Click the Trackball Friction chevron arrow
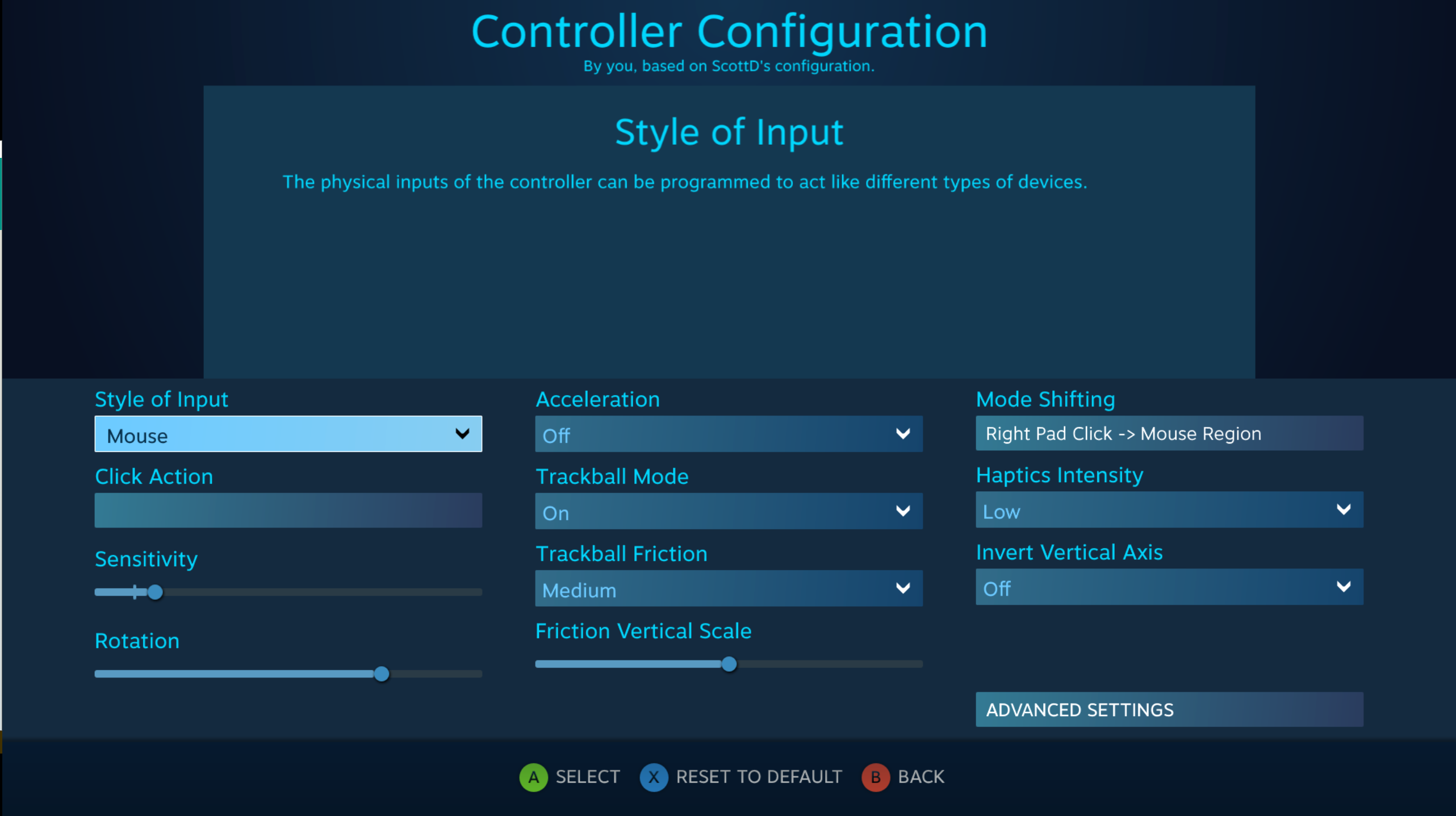Viewport: 1456px width, 816px height. (903, 588)
